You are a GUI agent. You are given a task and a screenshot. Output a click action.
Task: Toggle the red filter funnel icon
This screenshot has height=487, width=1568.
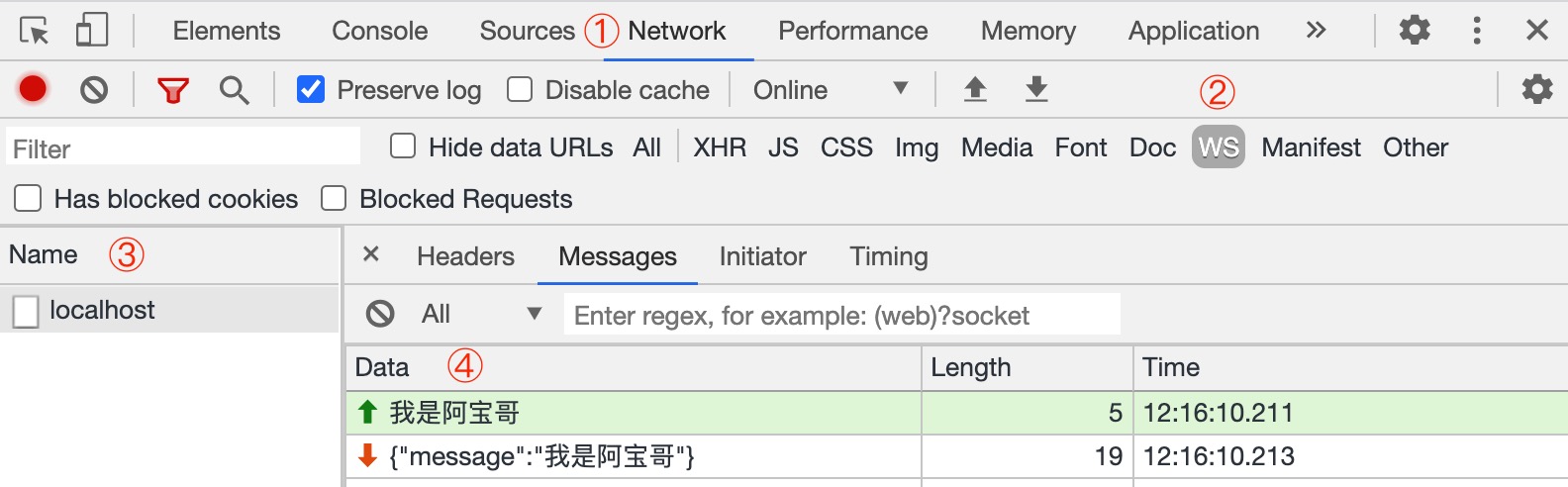173,90
